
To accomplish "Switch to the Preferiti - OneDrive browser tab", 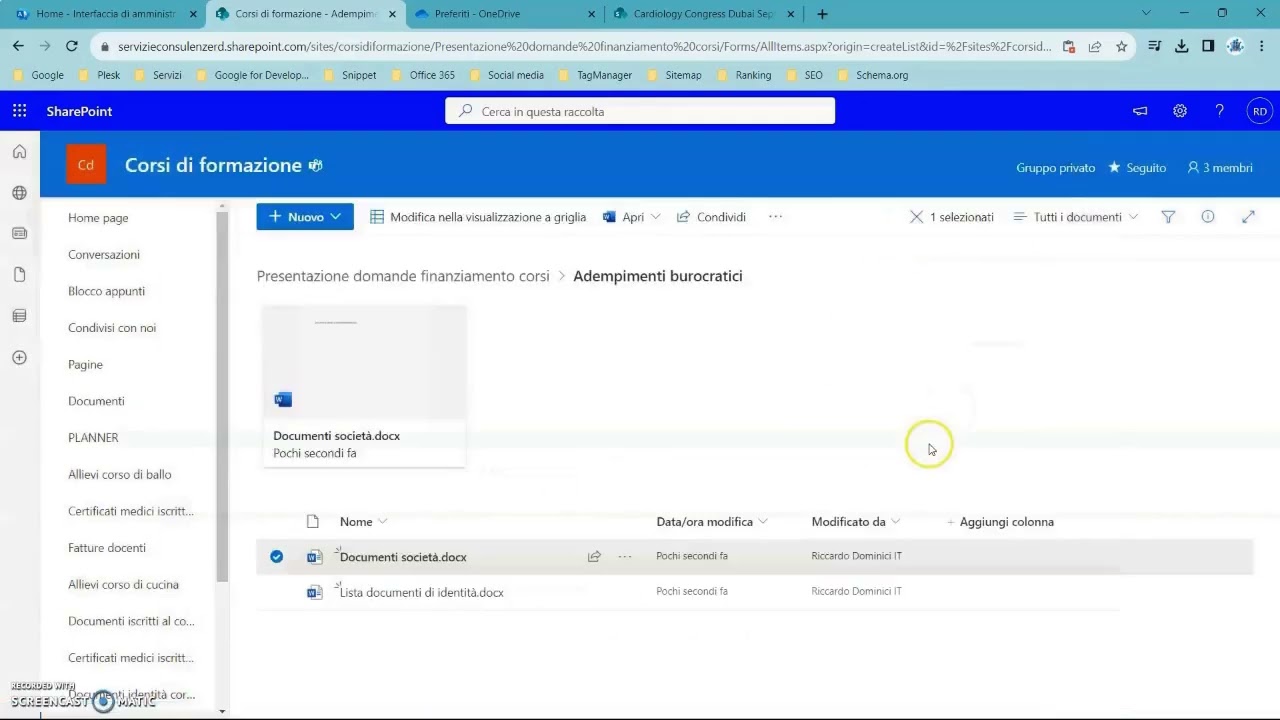I will point(503,14).
